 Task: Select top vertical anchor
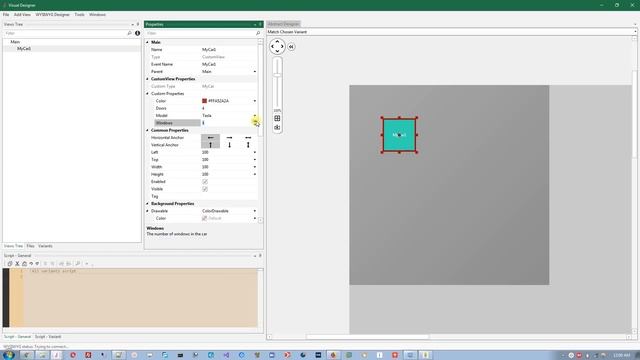click(x=211, y=145)
